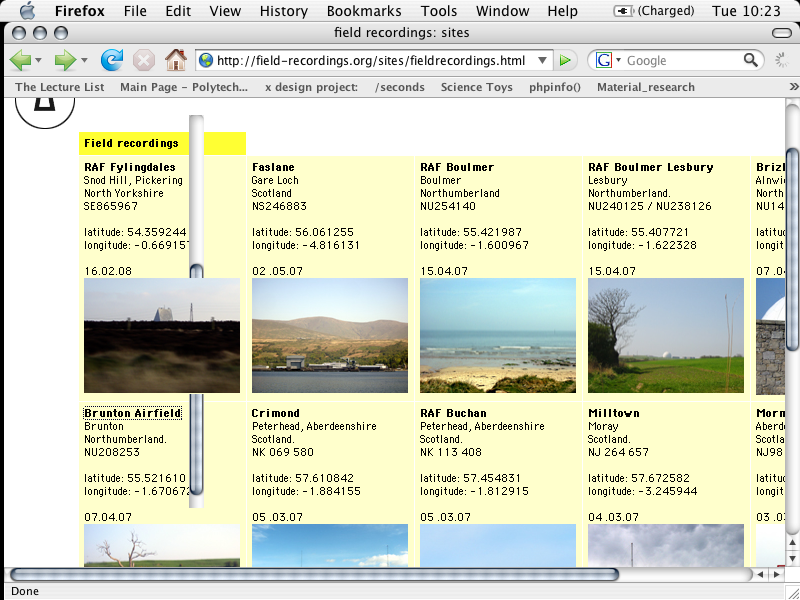The image size is (800, 600).
Task: Click the Faslane grid reference NS246883
Action: [x=279, y=206]
